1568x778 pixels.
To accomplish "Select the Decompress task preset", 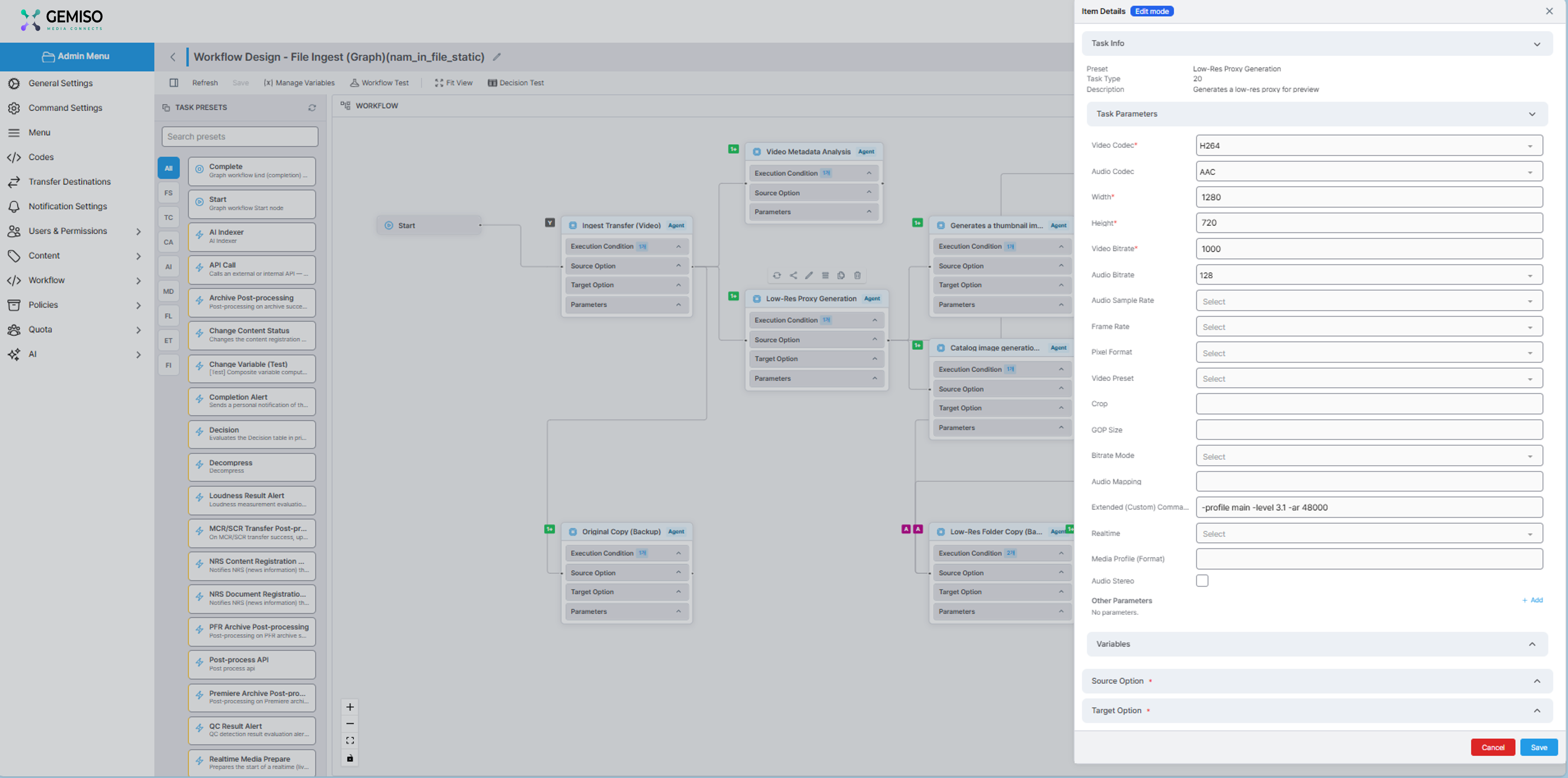I will [252, 467].
